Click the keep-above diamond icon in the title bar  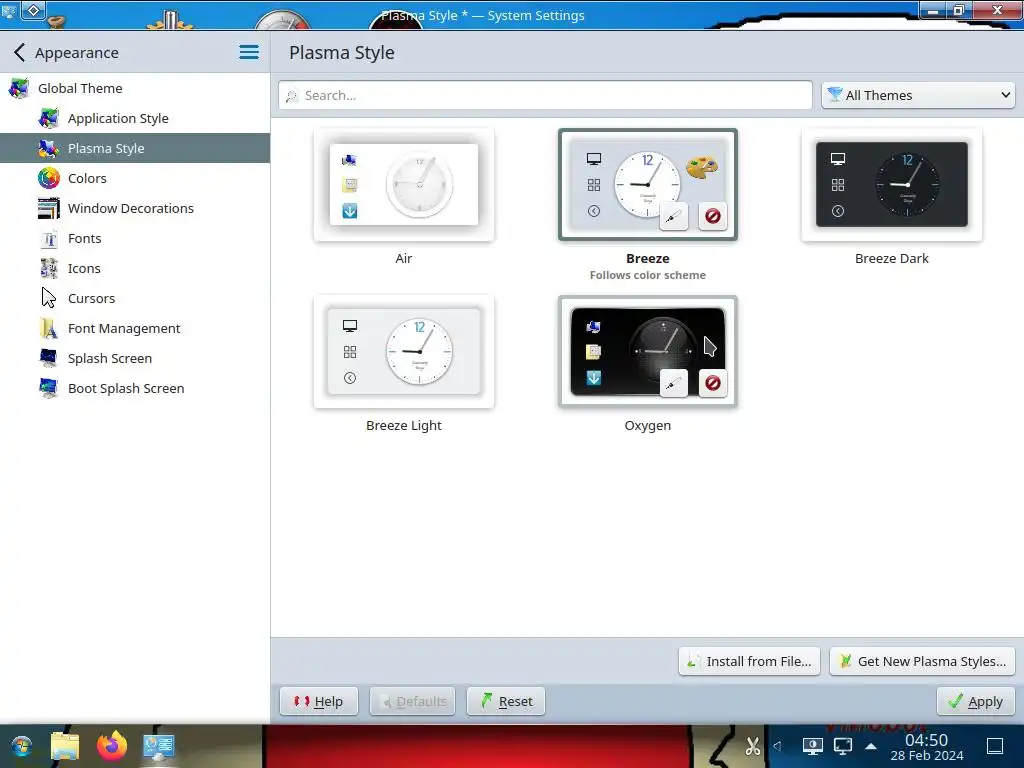coord(33,10)
